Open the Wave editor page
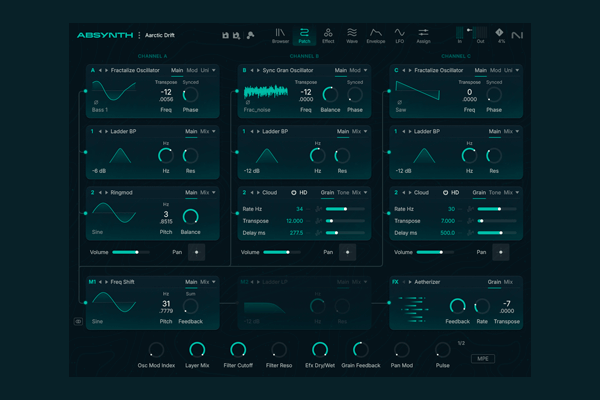Image resolution: width=600 pixels, height=400 pixels. [352, 36]
